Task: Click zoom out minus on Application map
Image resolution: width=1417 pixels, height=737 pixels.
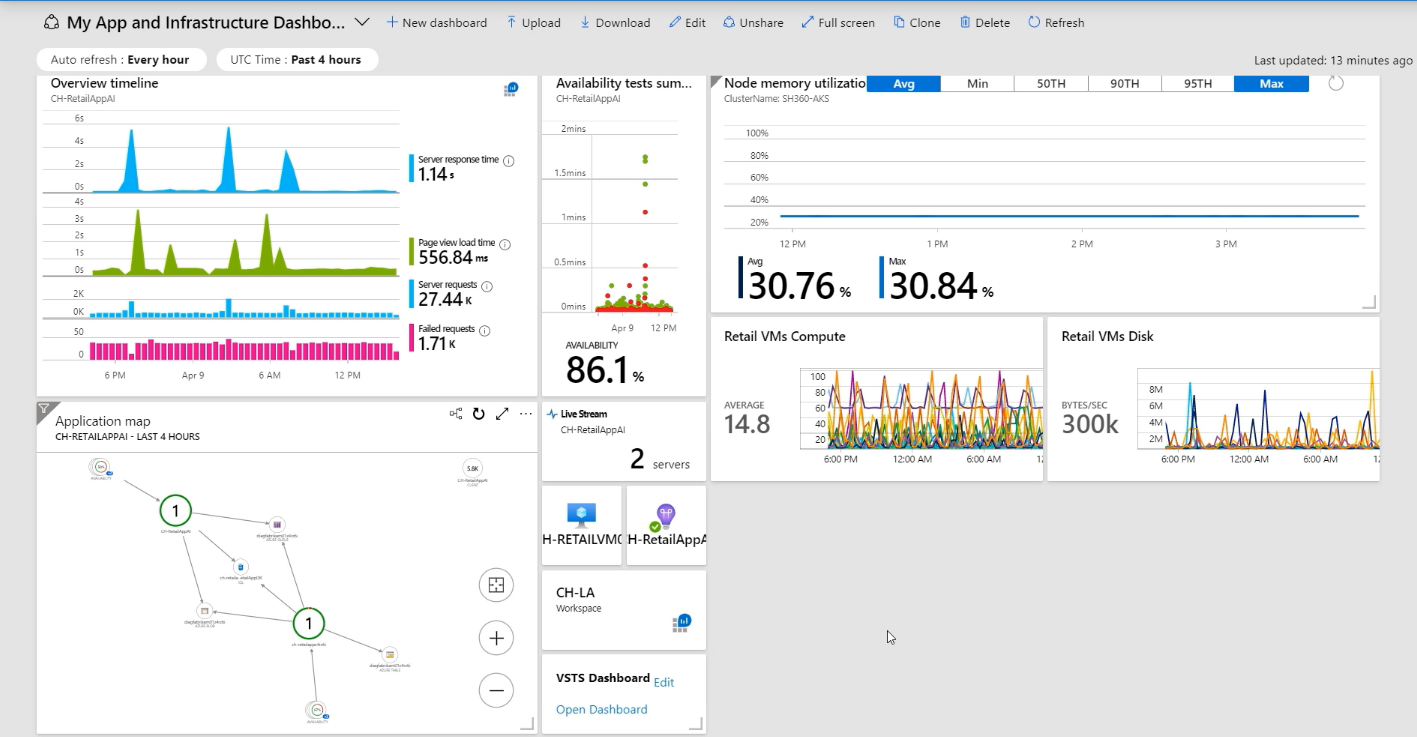Action: pos(496,690)
